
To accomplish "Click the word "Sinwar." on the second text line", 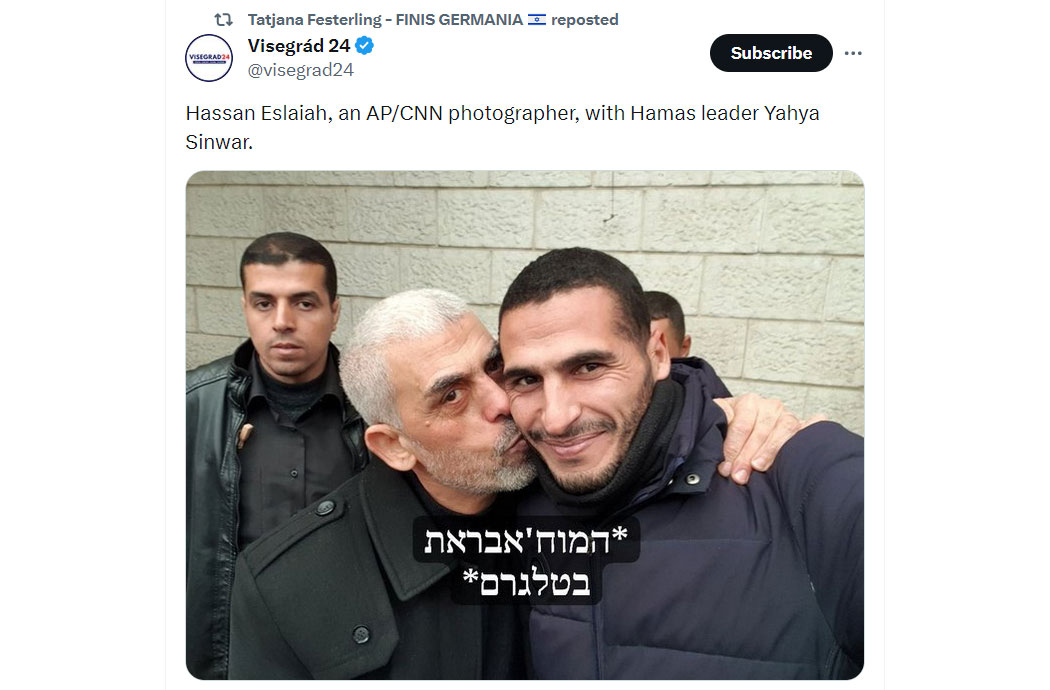I will (219, 142).
